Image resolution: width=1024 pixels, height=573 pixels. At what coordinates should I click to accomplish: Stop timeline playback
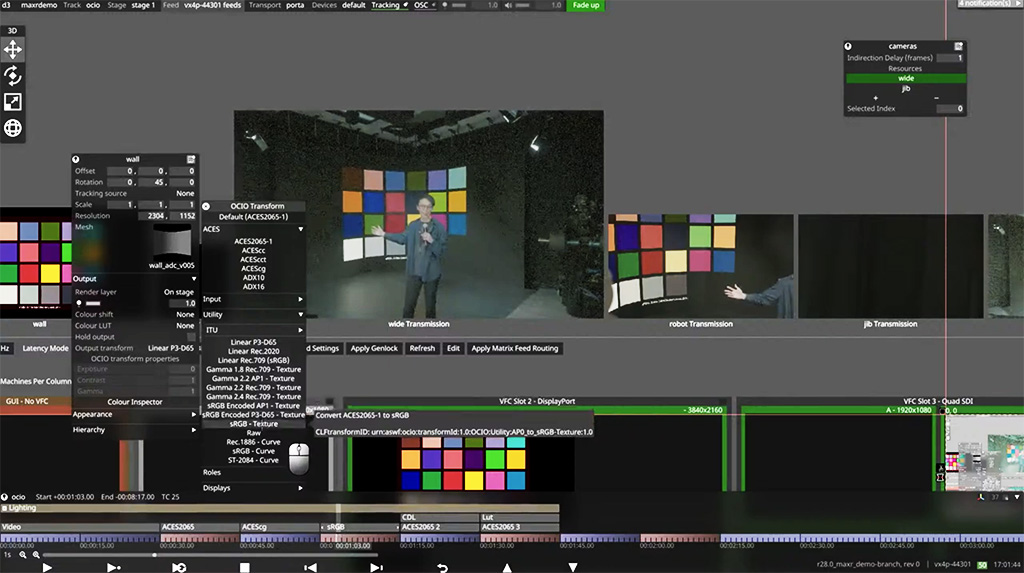point(244,567)
